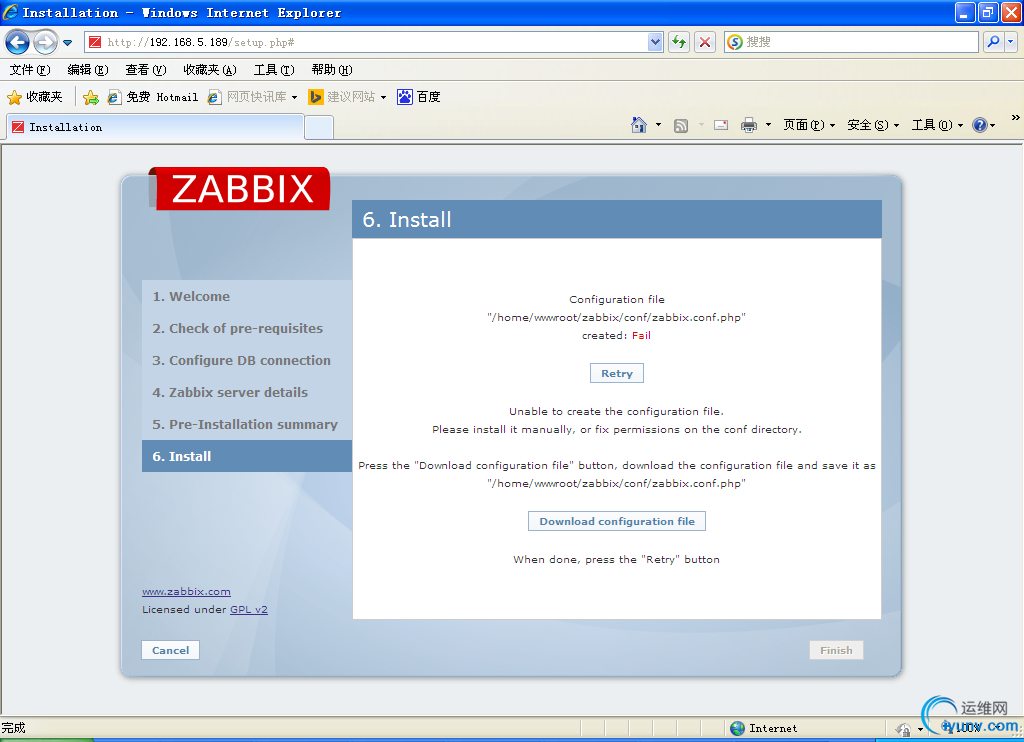Select step 6. Install
This screenshot has width=1024, height=742.
(x=247, y=456)
